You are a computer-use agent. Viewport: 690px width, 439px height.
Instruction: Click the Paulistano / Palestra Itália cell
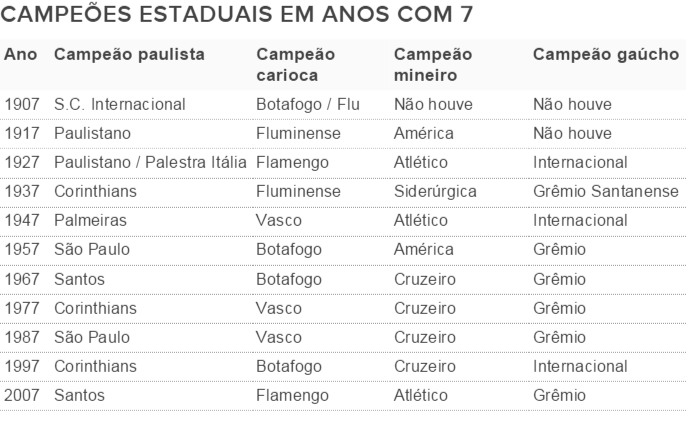click(151, 162)
